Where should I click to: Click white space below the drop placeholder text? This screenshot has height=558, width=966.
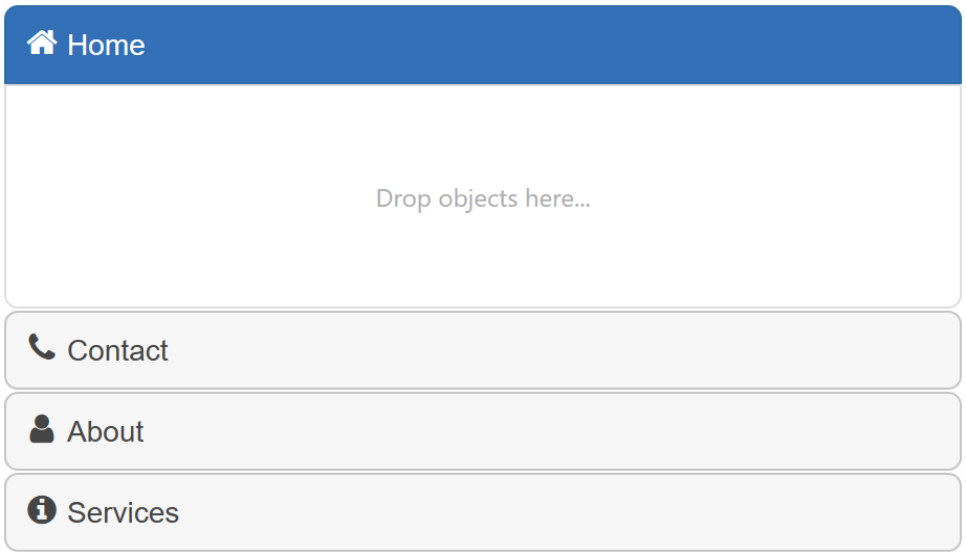[483, 259]
